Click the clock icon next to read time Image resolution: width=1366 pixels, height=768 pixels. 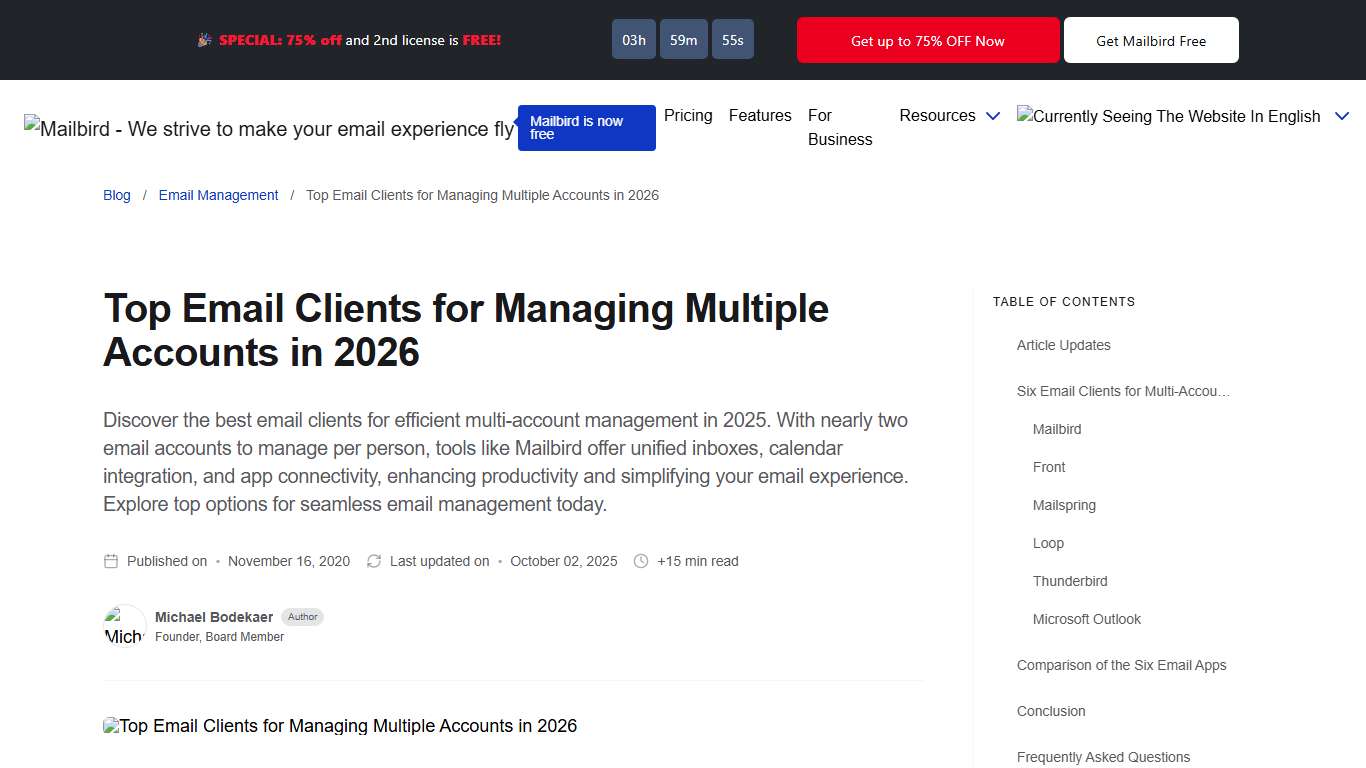[x=640, y=561]
